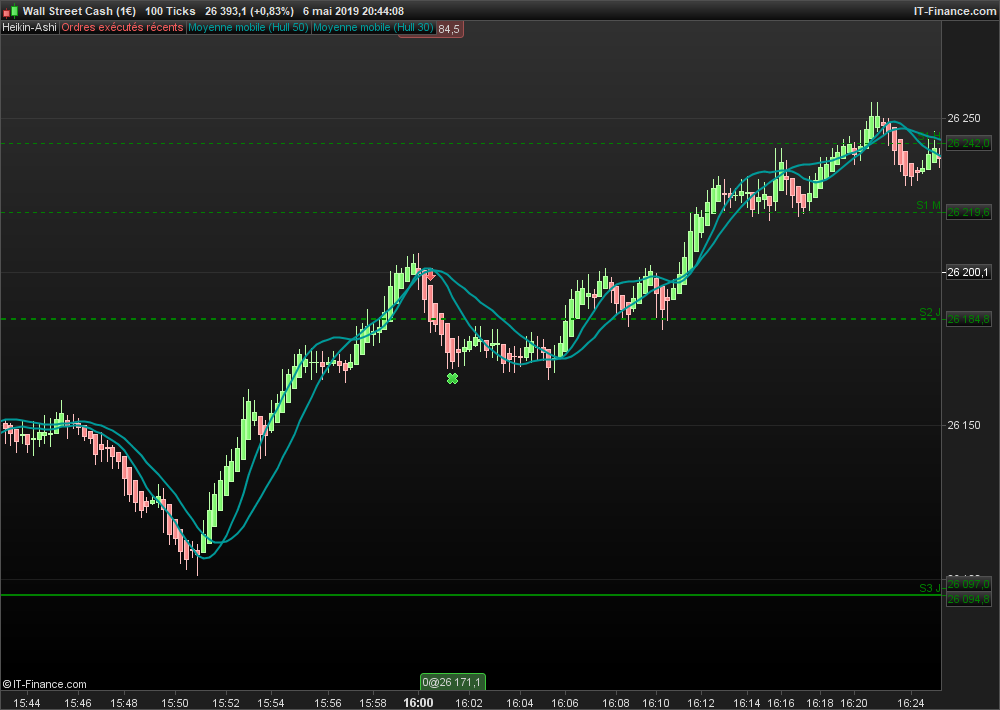Open the Ordres exécutés récents legend label
The height and width of the screenshot is (710, 1000).
pyautogui.click(x=122, y=27)
